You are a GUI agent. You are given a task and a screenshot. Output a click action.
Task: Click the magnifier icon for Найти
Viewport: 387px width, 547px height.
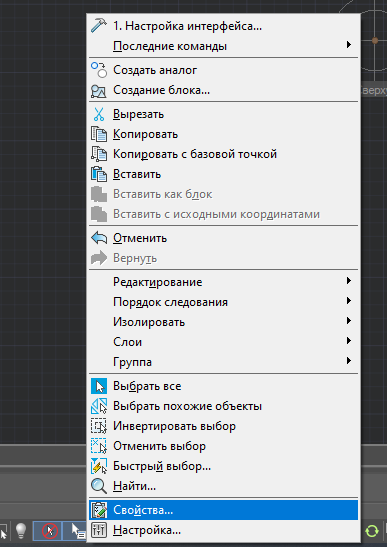coord(99,486)
